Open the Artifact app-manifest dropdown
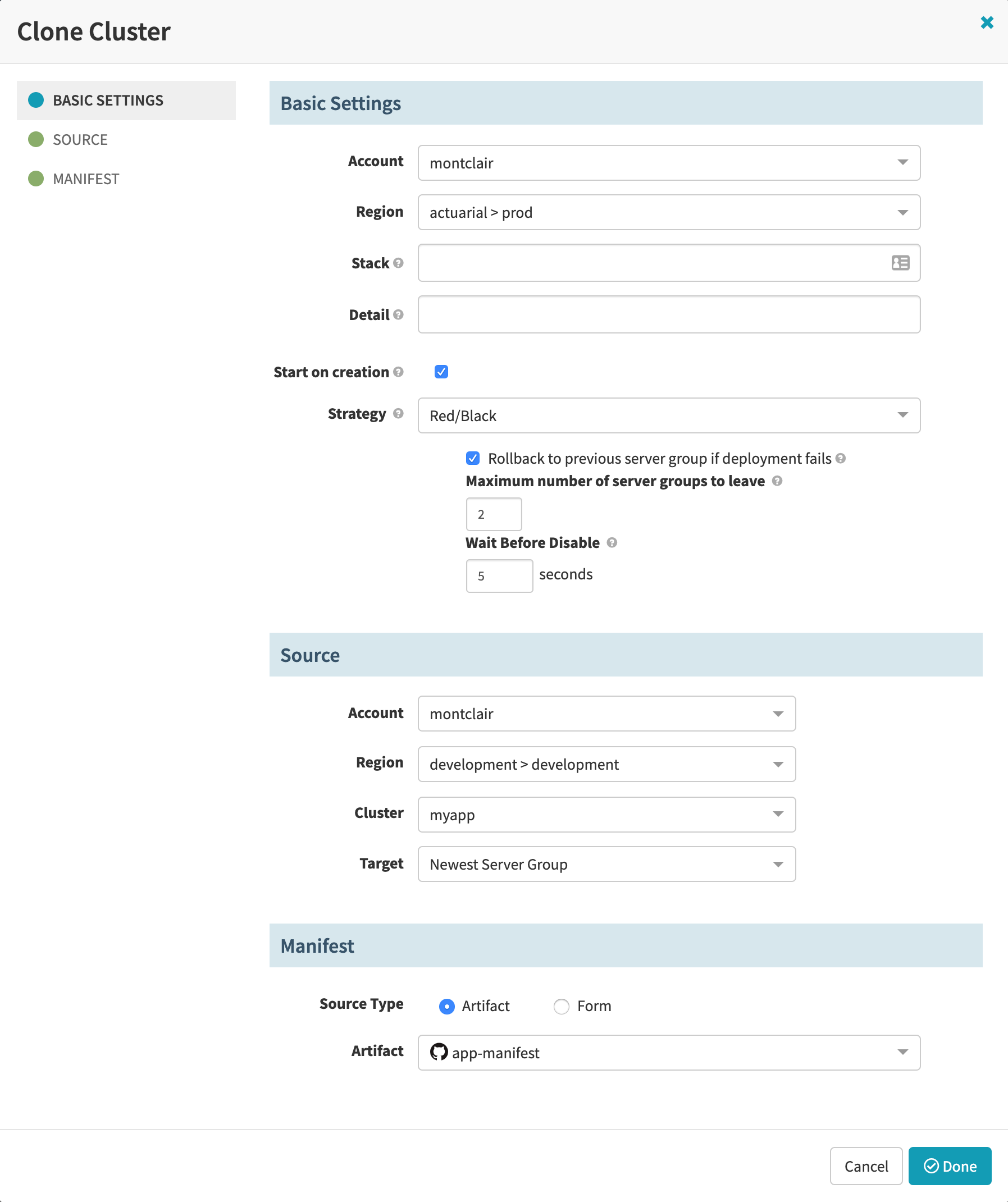This screenshot has width=1008, height=1202. (x=669, y=1052)
